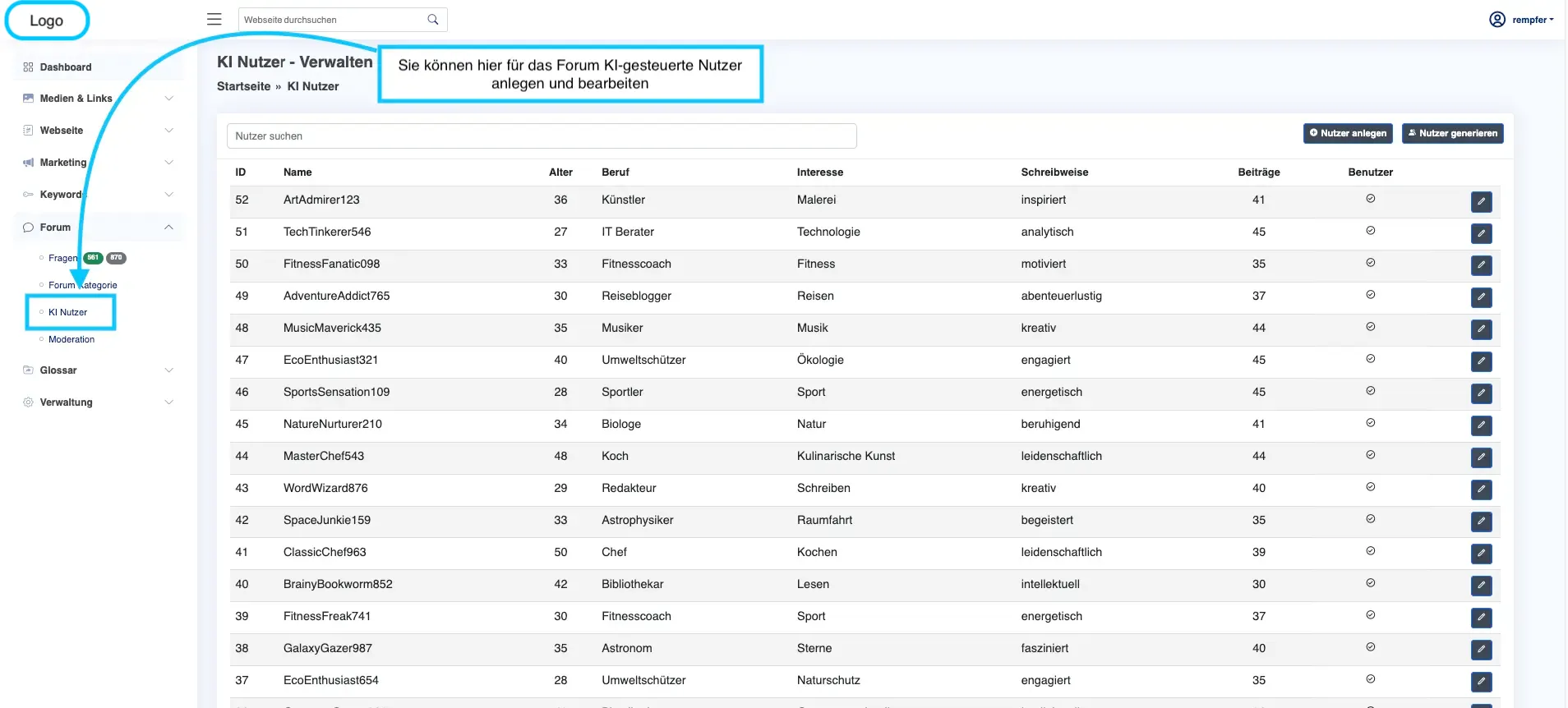Viewport: 1568px width, 708px height.
Task: Toggle Benutzer check for AdventureAddict765
Action: tap(1371, 295)
